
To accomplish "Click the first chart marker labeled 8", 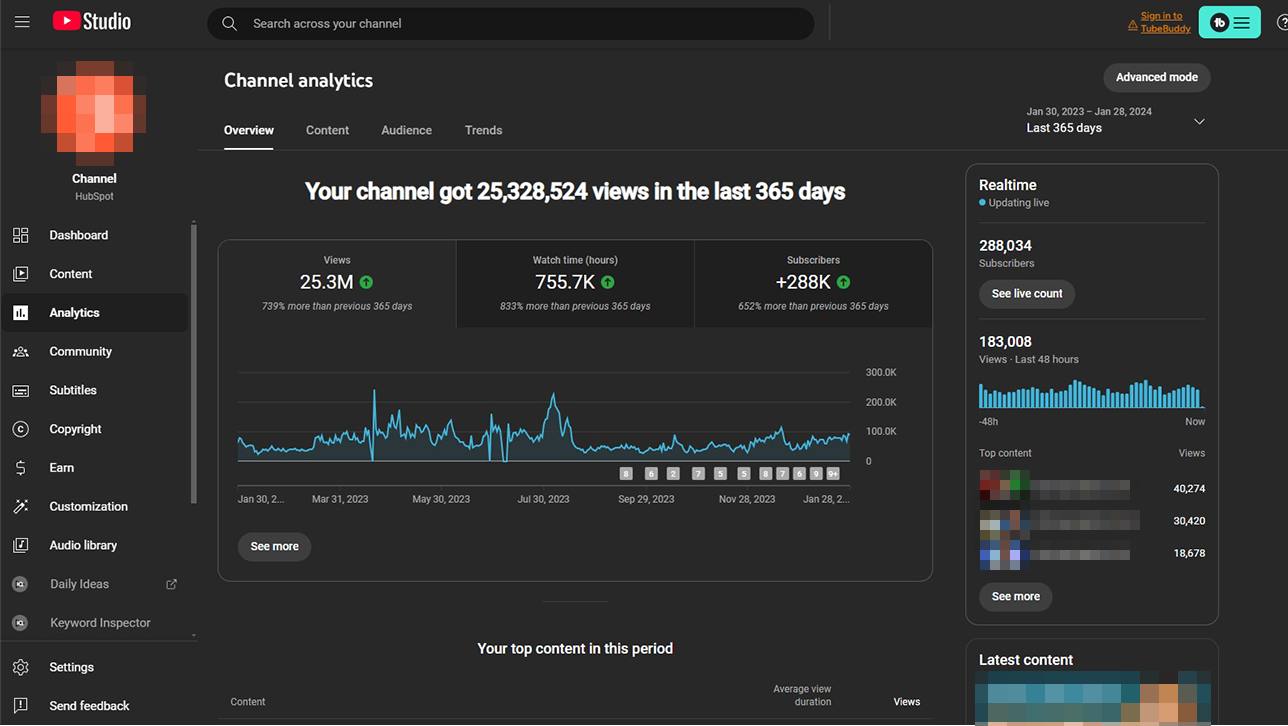I will 626,474.
